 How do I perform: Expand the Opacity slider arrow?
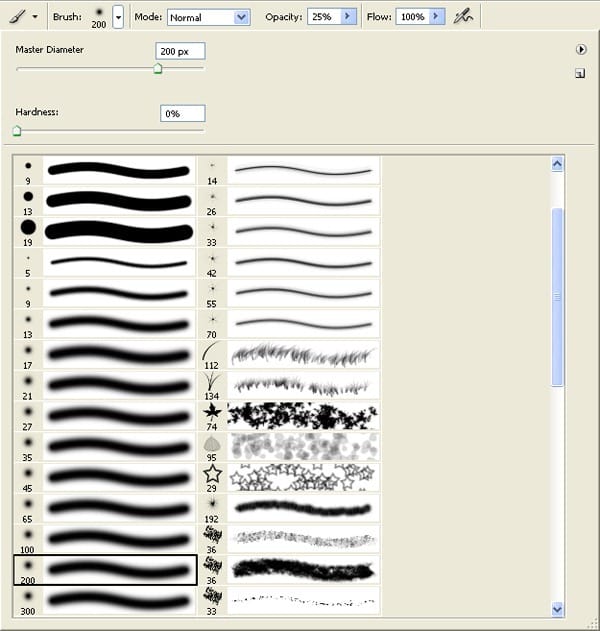347,17
